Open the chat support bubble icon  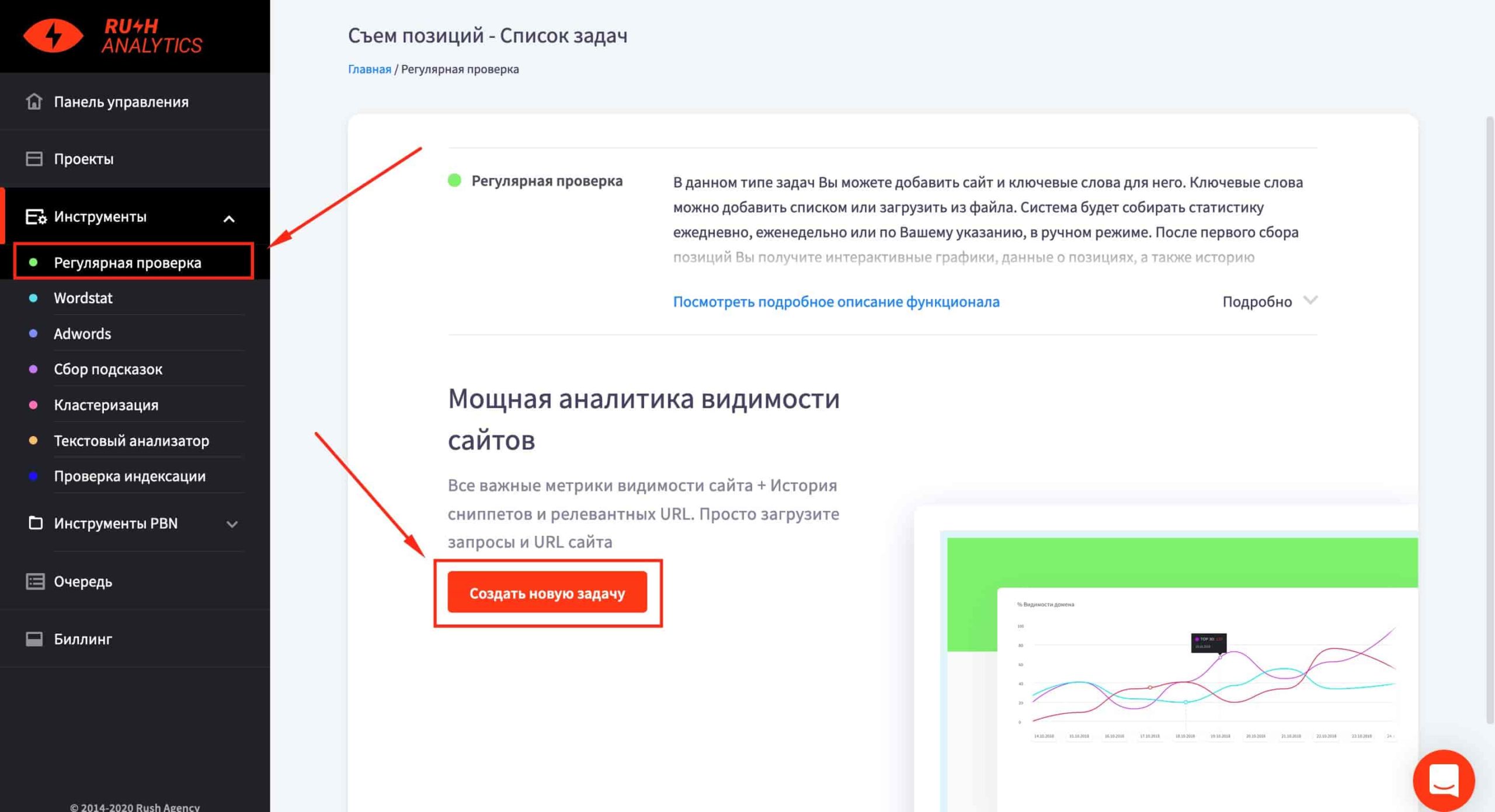click(x=1444, y=780)
